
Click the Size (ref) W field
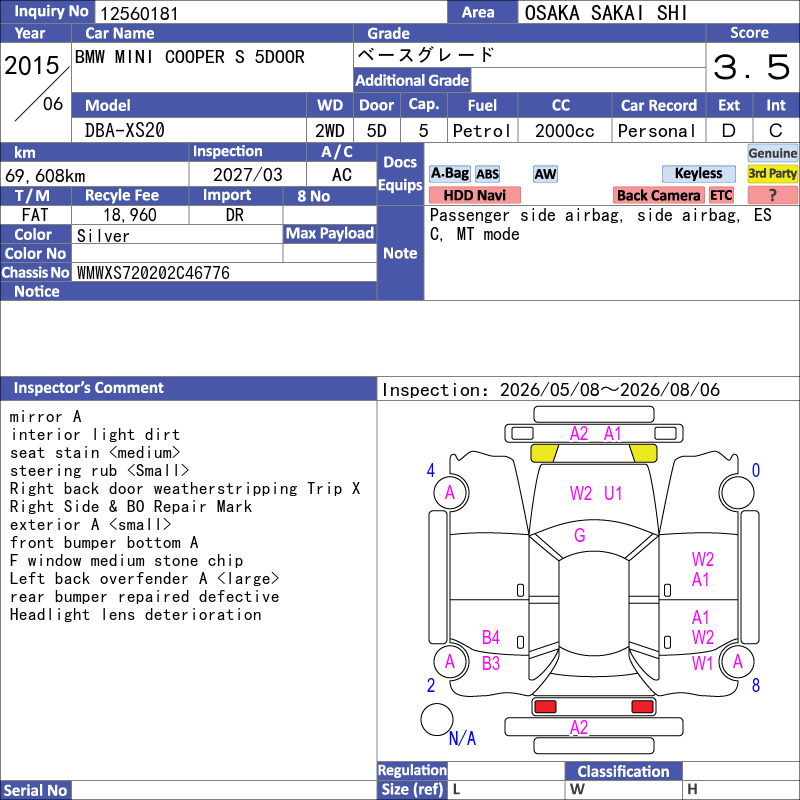tap(623, 789)
